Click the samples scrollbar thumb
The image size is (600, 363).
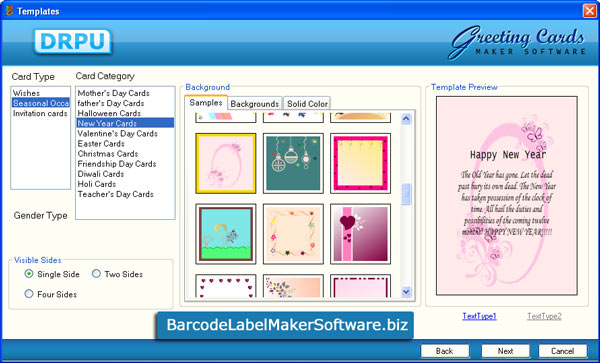click(x=406, y=194)
